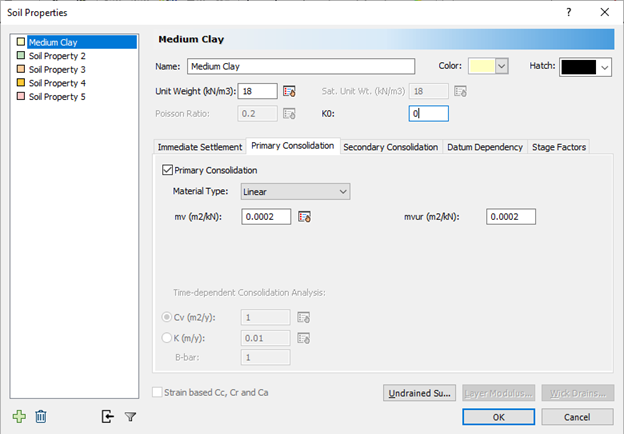624x434 pixels.
Task: Switch to the Immediate Settlement tab
Action: point(200,147)
